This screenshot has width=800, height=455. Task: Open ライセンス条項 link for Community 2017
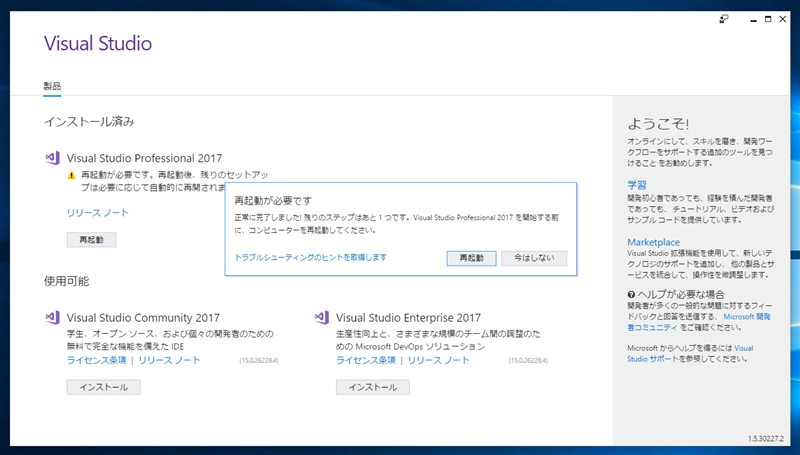96,360
